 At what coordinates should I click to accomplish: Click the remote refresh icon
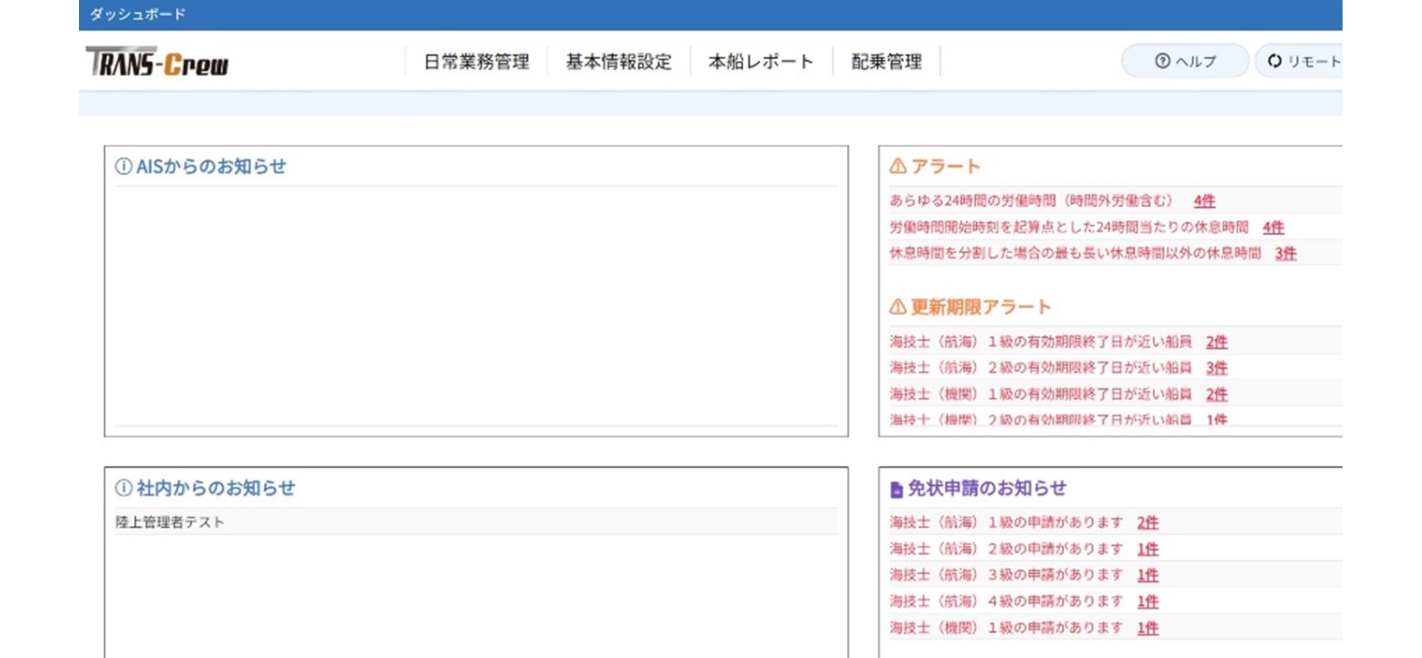click(x=1274, y=61)
